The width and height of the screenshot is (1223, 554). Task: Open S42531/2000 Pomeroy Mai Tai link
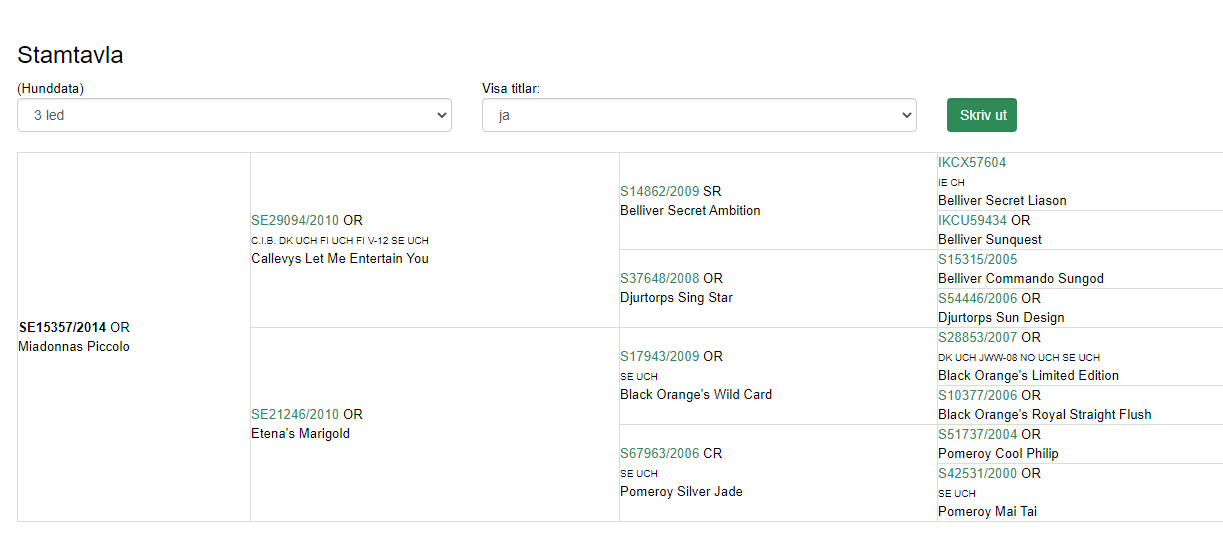[x=977, y=473]
